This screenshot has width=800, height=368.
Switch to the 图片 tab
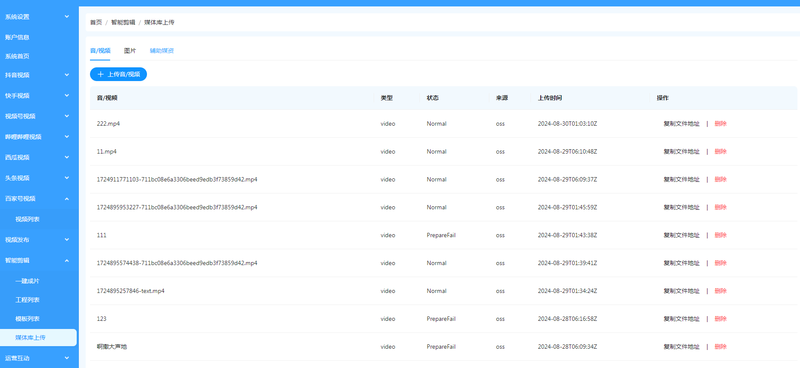click(x=130, y=51)
